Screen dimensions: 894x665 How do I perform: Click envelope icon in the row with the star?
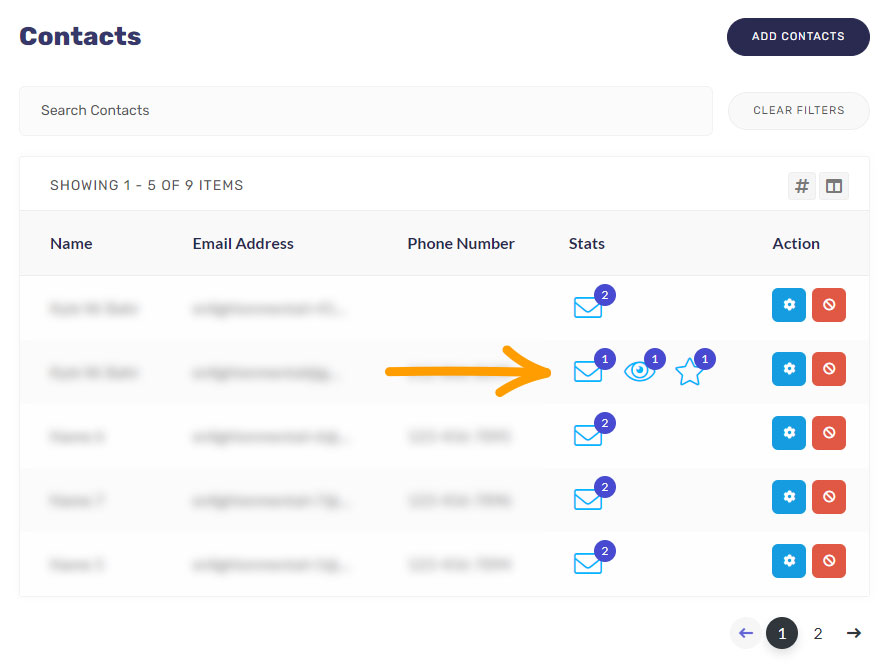(x=588, y=371)
